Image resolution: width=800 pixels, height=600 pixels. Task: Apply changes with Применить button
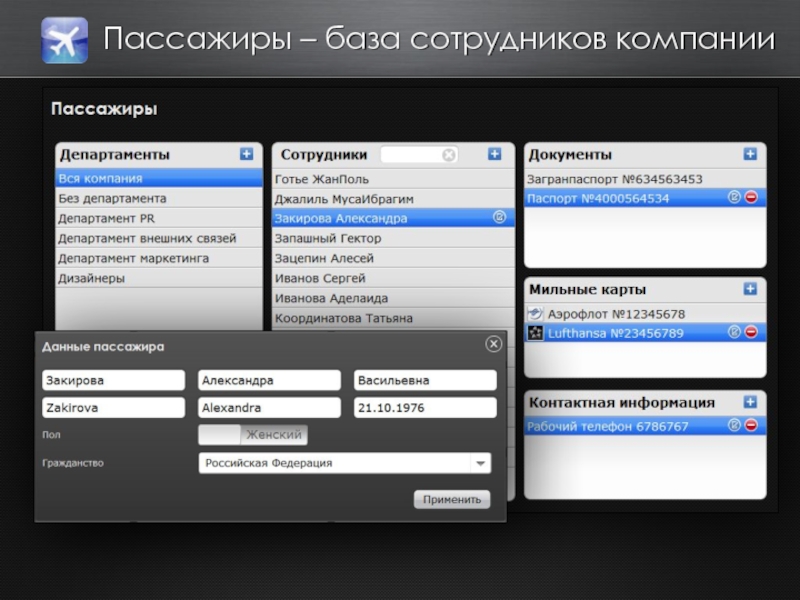[452, 499]
